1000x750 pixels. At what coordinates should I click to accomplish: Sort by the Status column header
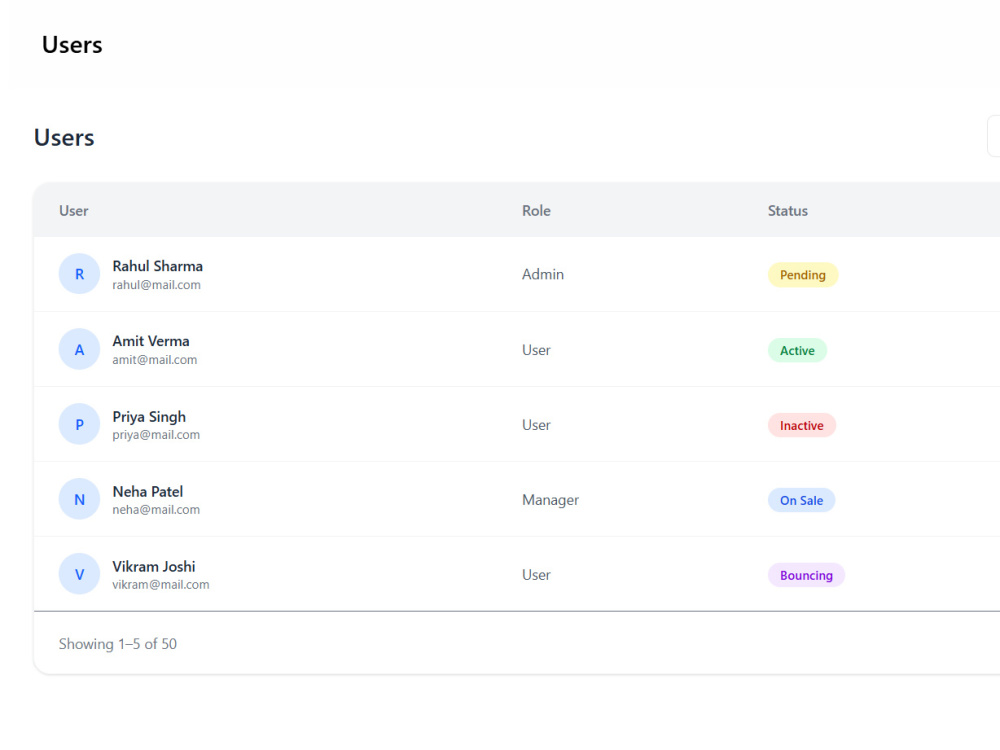[x=788, y=210]
